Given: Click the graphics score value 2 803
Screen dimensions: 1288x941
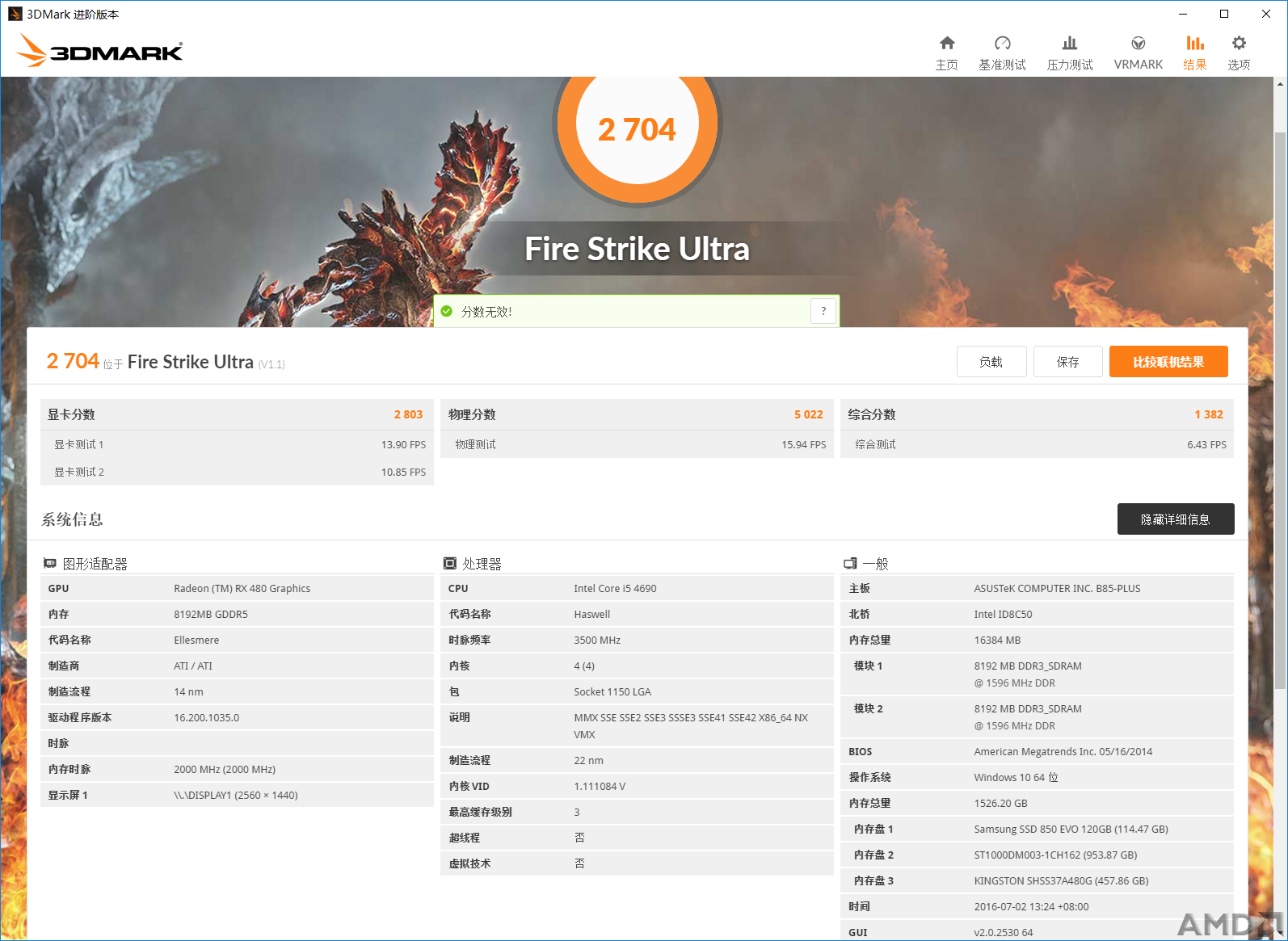Looking at the screenshot, I should [408, 414].
